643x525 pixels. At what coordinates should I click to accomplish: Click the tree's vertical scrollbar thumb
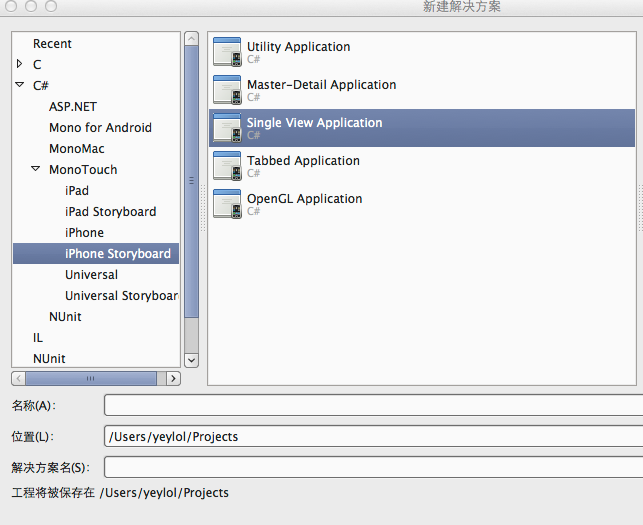tap(192, 181)
